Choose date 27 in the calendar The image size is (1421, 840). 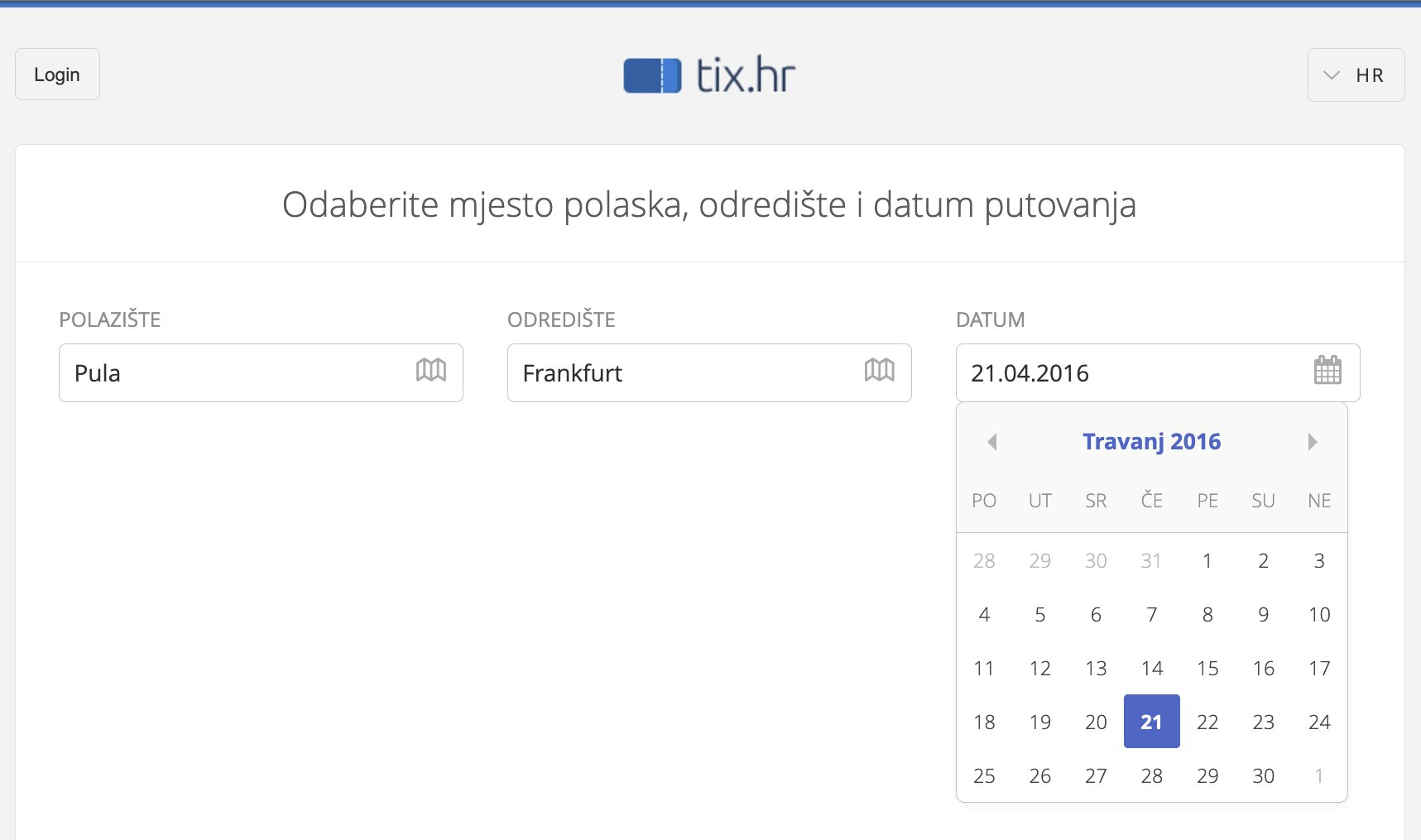point(1096,775)
